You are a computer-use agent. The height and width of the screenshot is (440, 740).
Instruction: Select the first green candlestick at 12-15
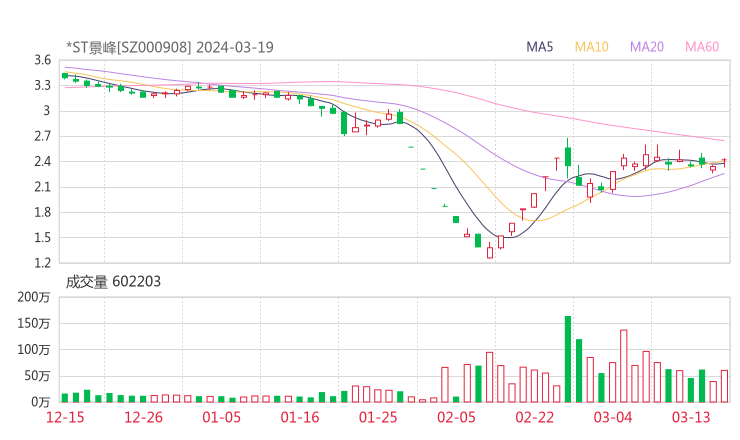[x=65, y=76]
